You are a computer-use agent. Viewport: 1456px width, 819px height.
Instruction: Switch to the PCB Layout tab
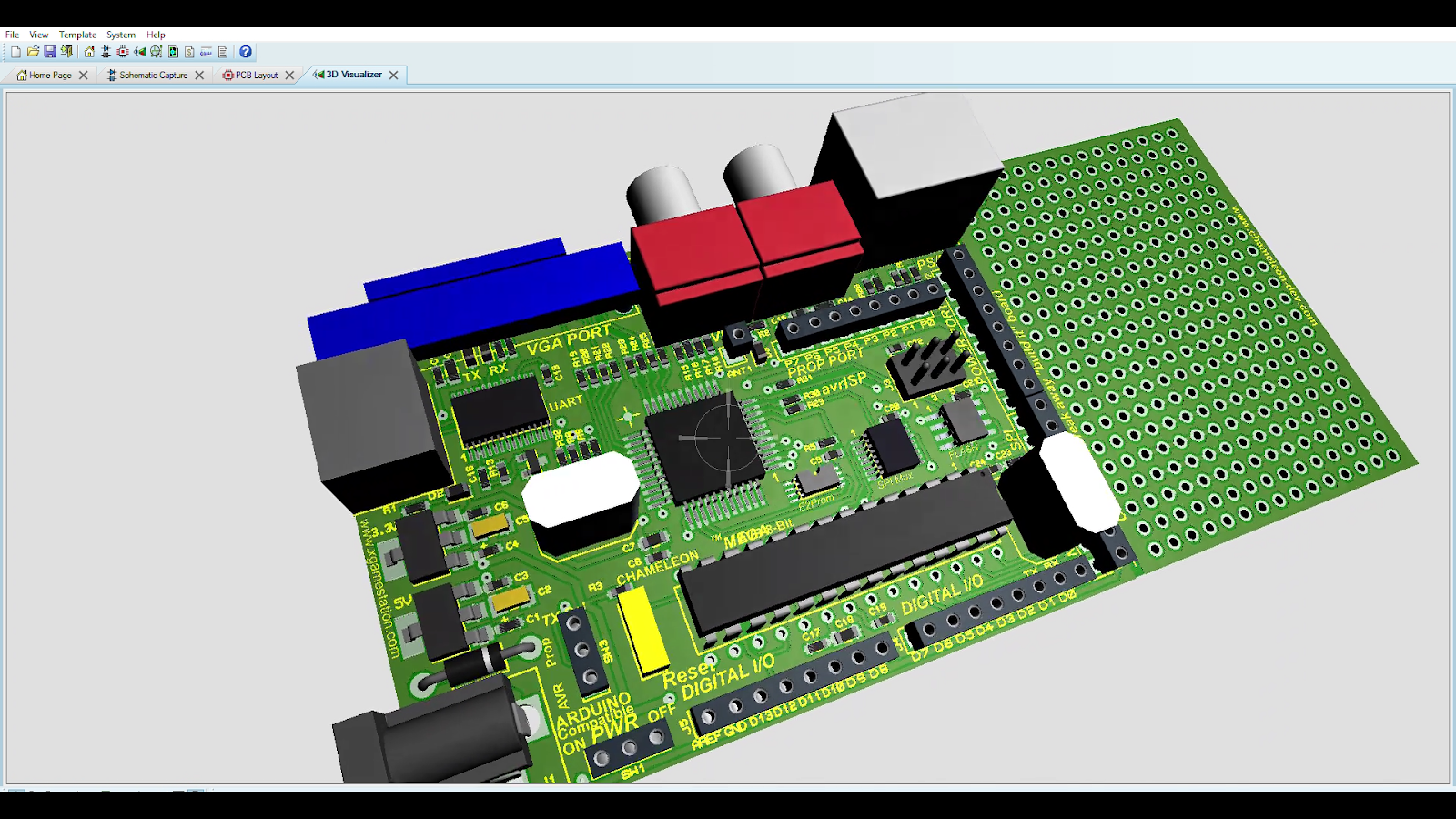tap(257, 76)
